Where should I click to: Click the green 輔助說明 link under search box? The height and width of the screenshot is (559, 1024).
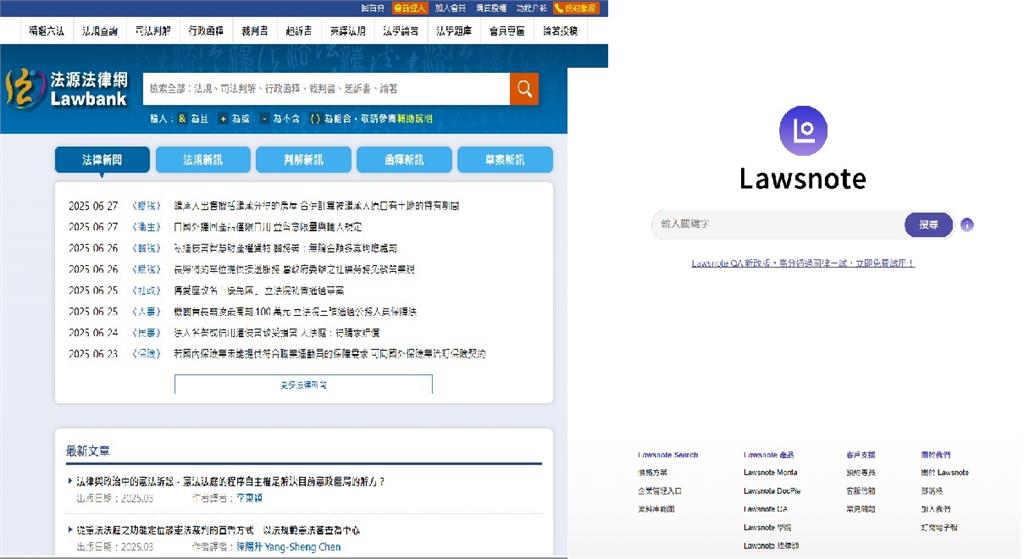point(415,118)
